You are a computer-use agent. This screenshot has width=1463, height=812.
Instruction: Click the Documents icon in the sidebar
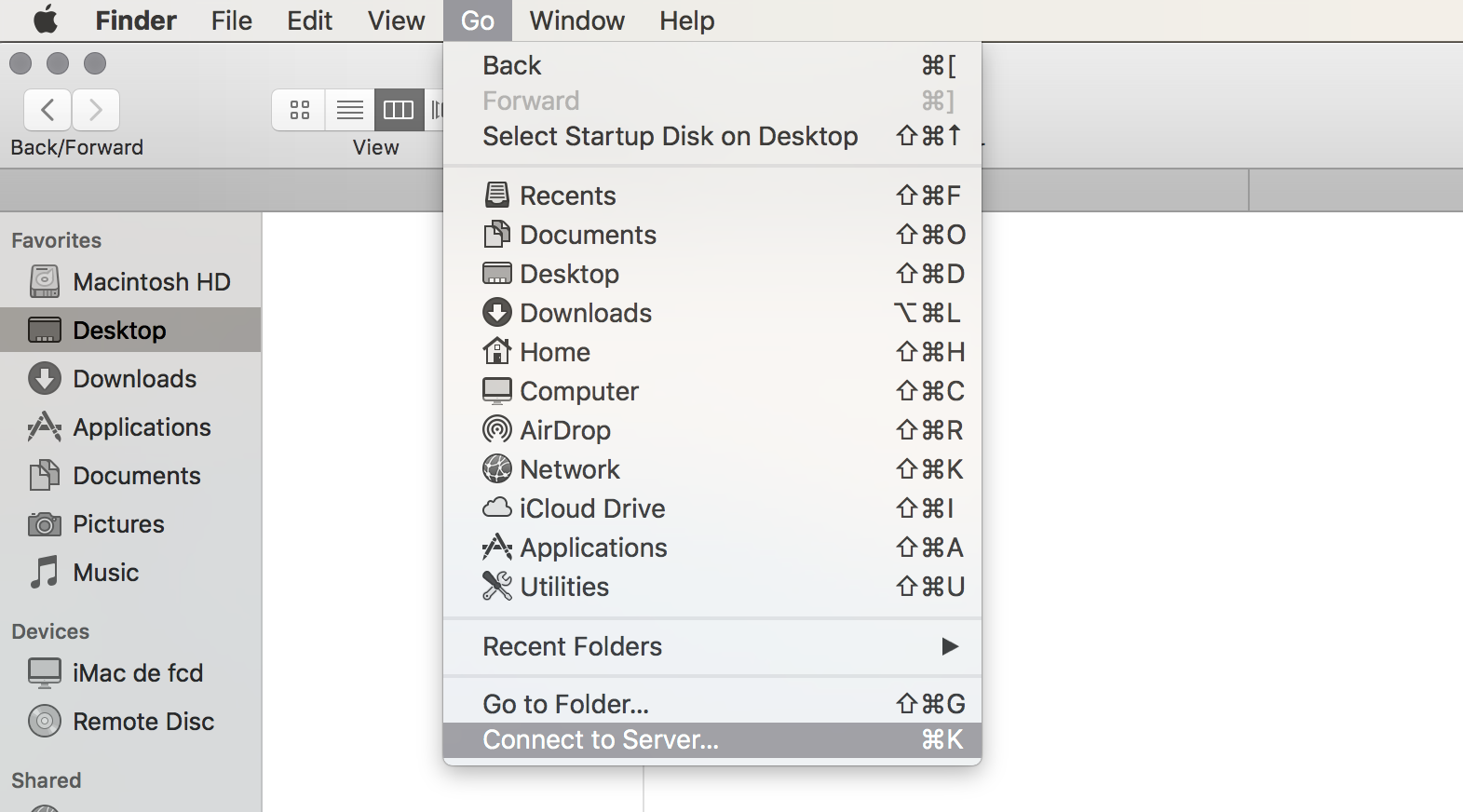coord(45,475)
